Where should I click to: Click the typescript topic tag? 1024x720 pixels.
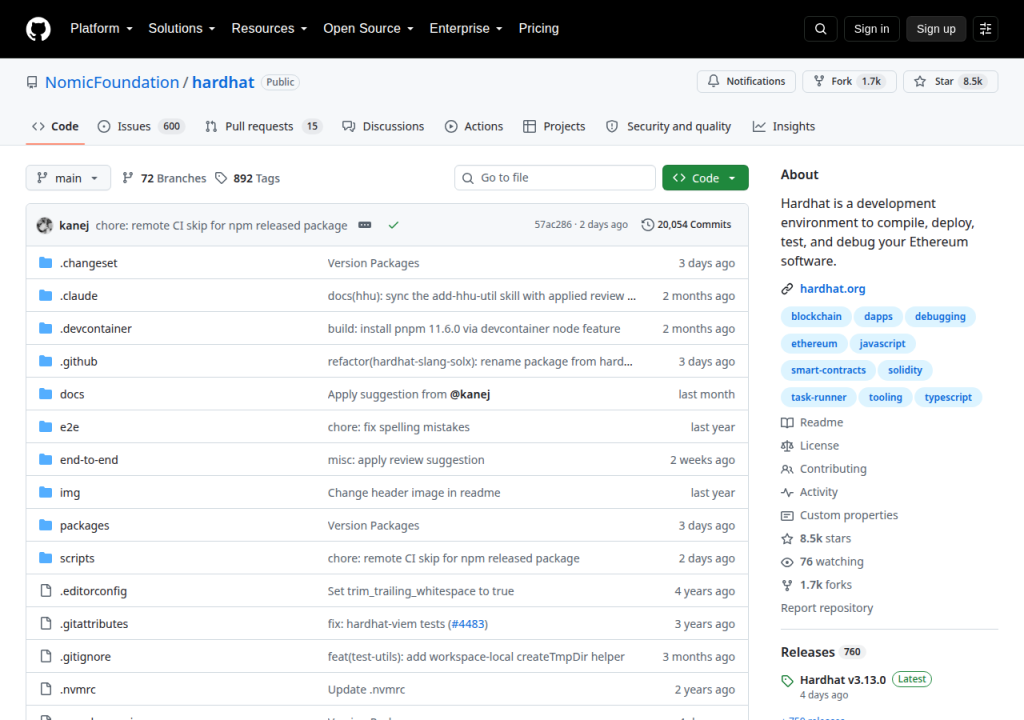948,397
